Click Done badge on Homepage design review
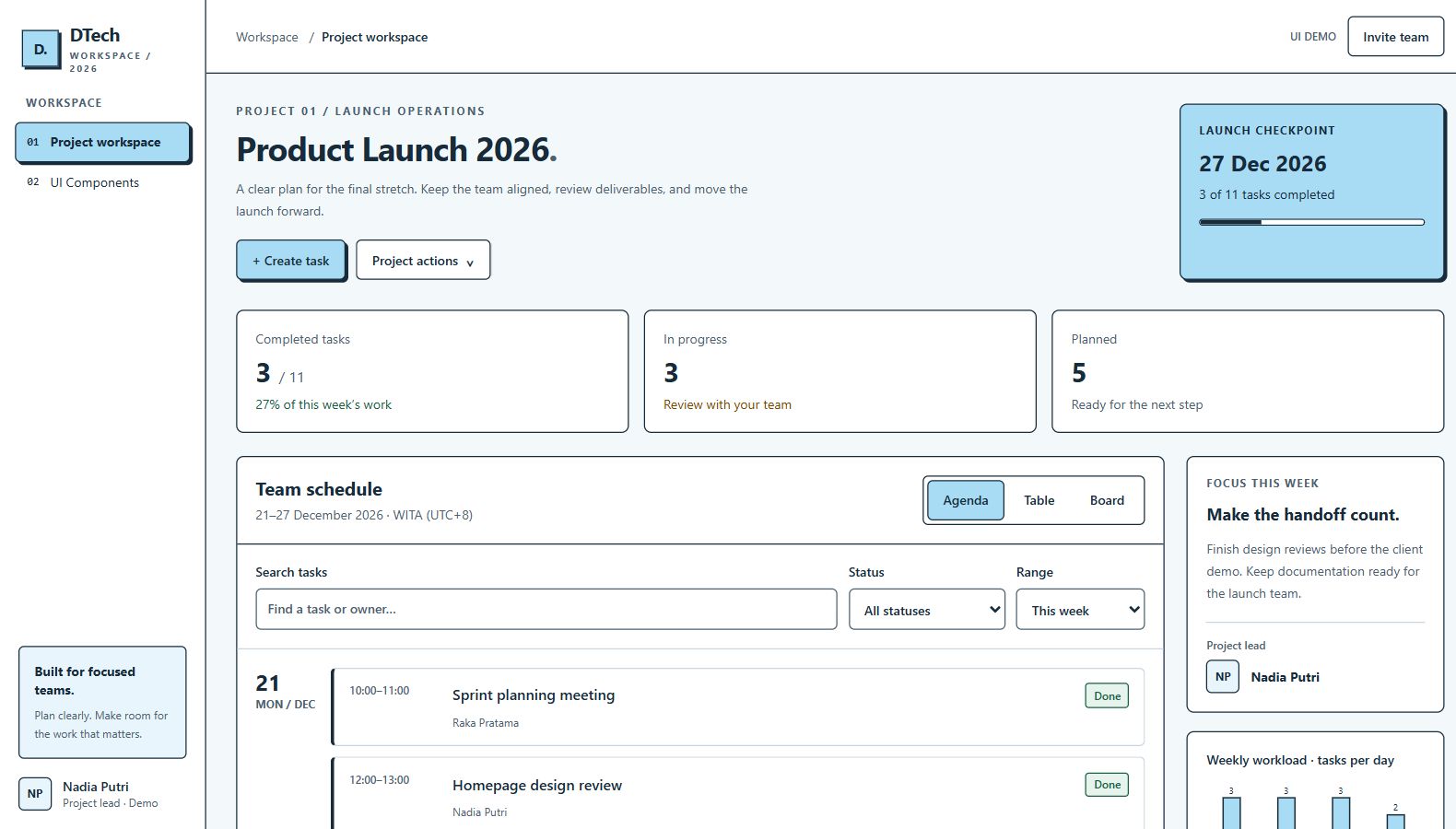This screenshot has width=1456, height=829. tap(1107, 785)
